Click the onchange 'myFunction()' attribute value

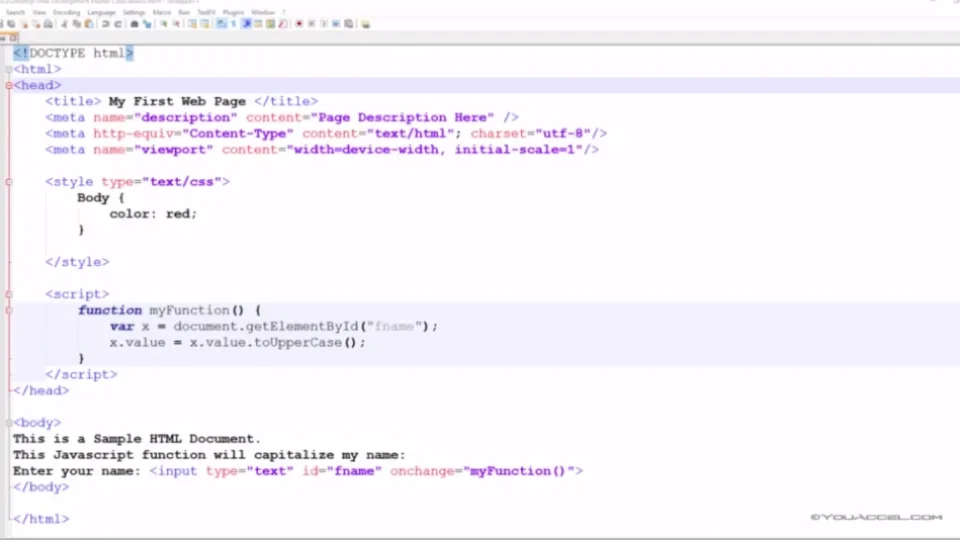(518, 471)
